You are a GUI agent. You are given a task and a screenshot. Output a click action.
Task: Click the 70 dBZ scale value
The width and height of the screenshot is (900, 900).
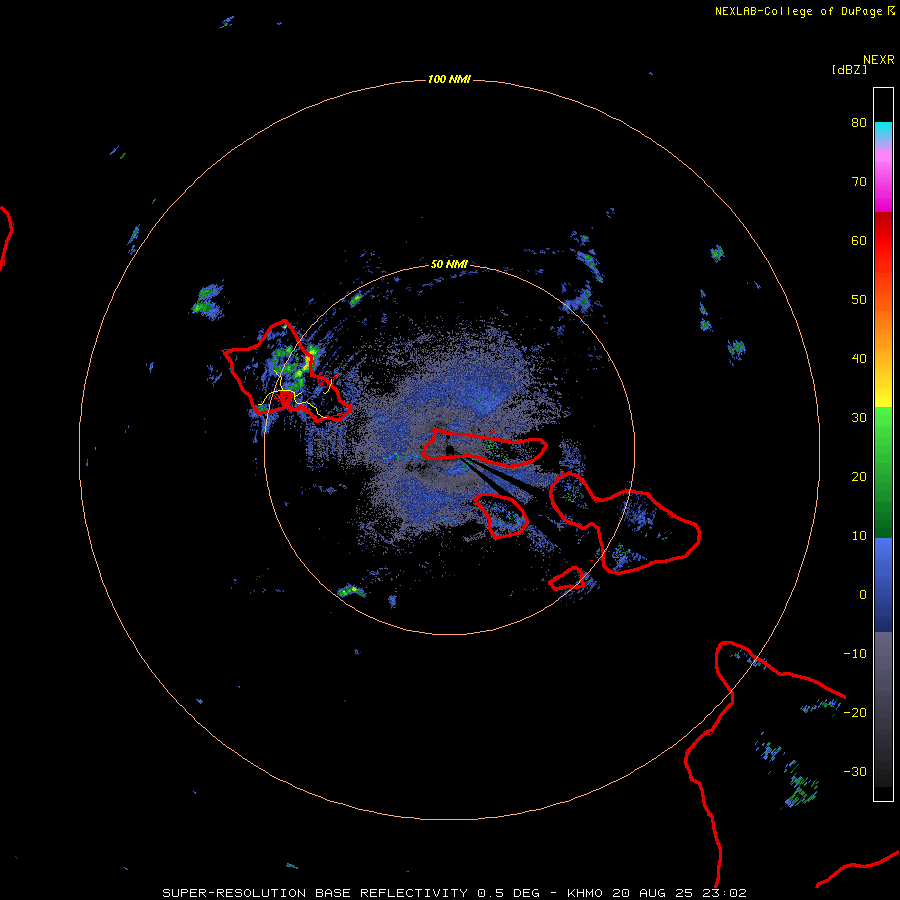click(859, 181)
